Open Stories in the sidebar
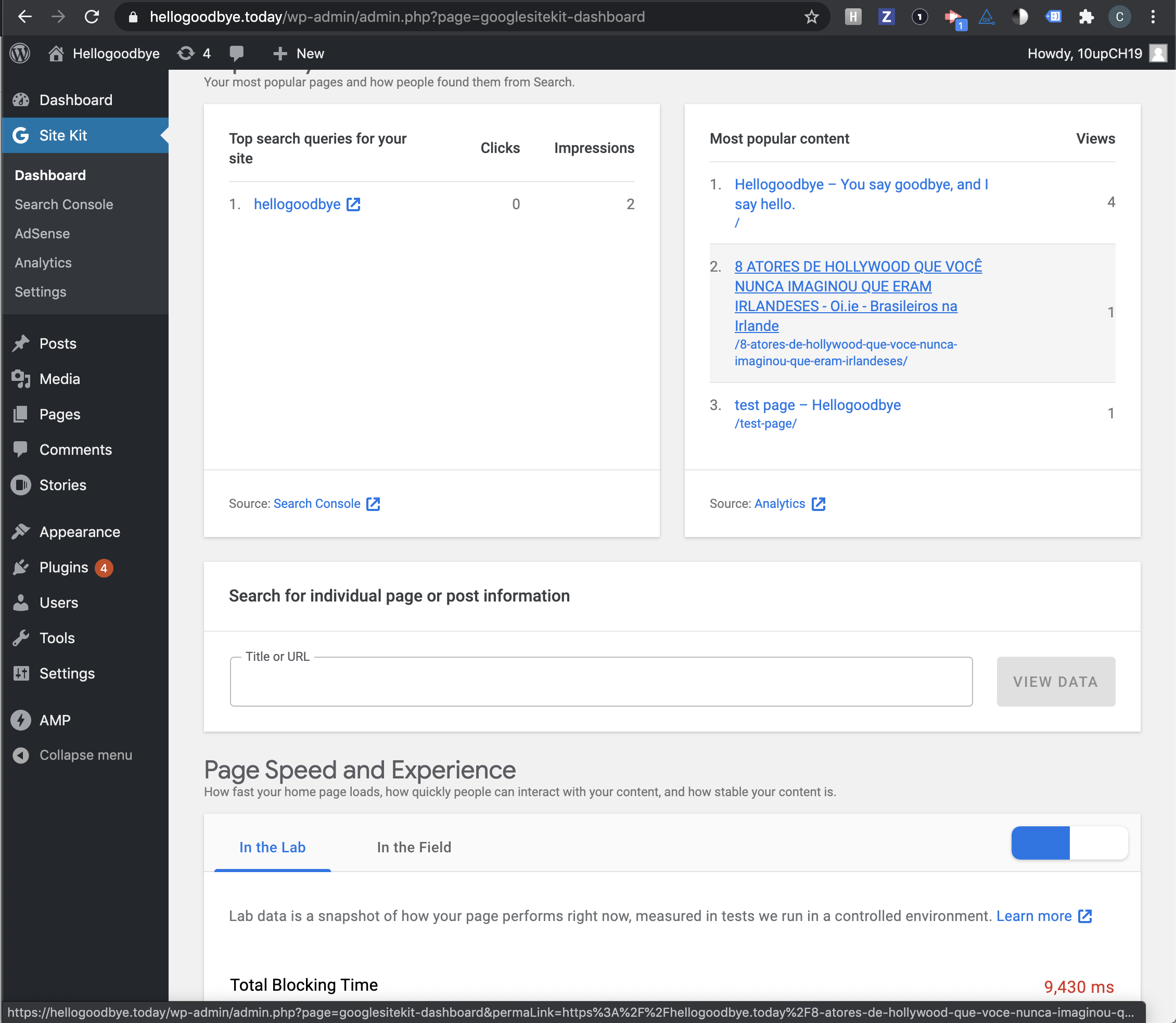The height and width of the screenshot is (1023, 1176). [x=84, y=485]
